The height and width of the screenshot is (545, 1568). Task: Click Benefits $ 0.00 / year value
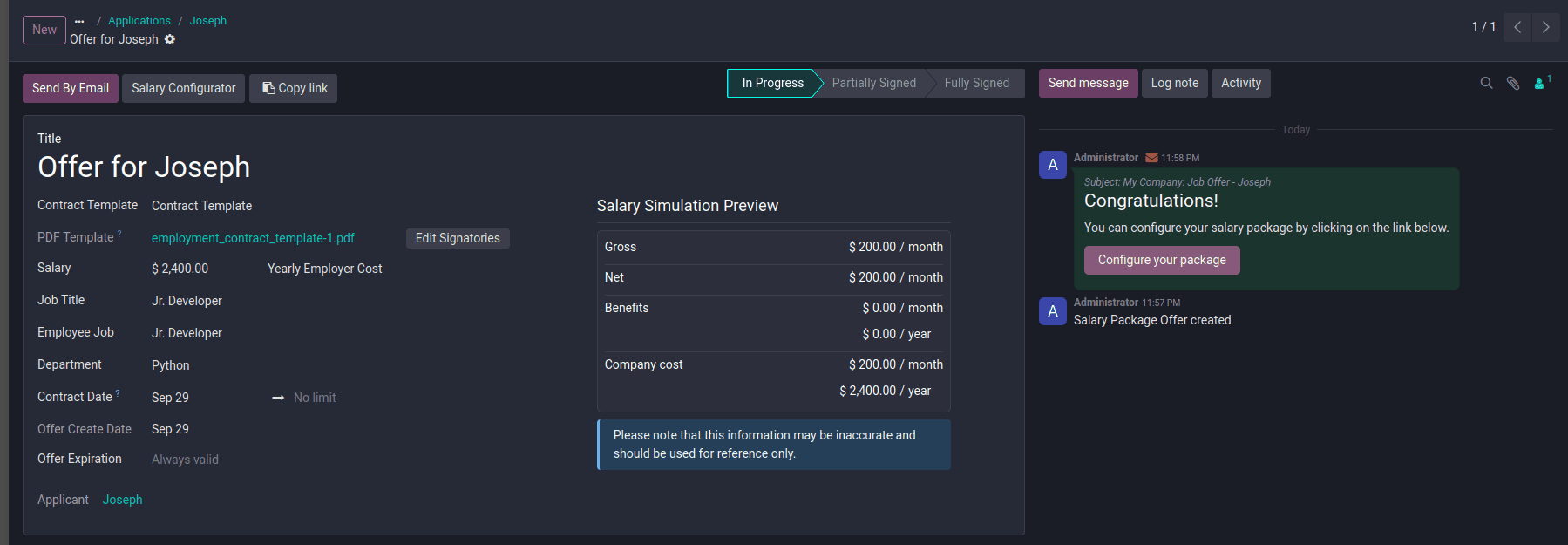click(897, 334)
